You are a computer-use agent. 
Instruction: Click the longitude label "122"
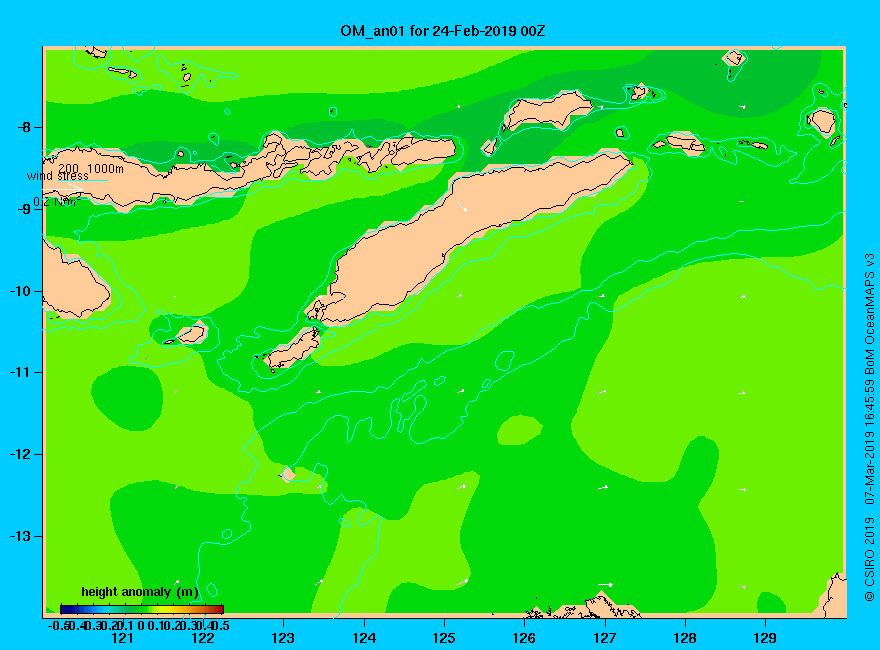pos(203,638)
